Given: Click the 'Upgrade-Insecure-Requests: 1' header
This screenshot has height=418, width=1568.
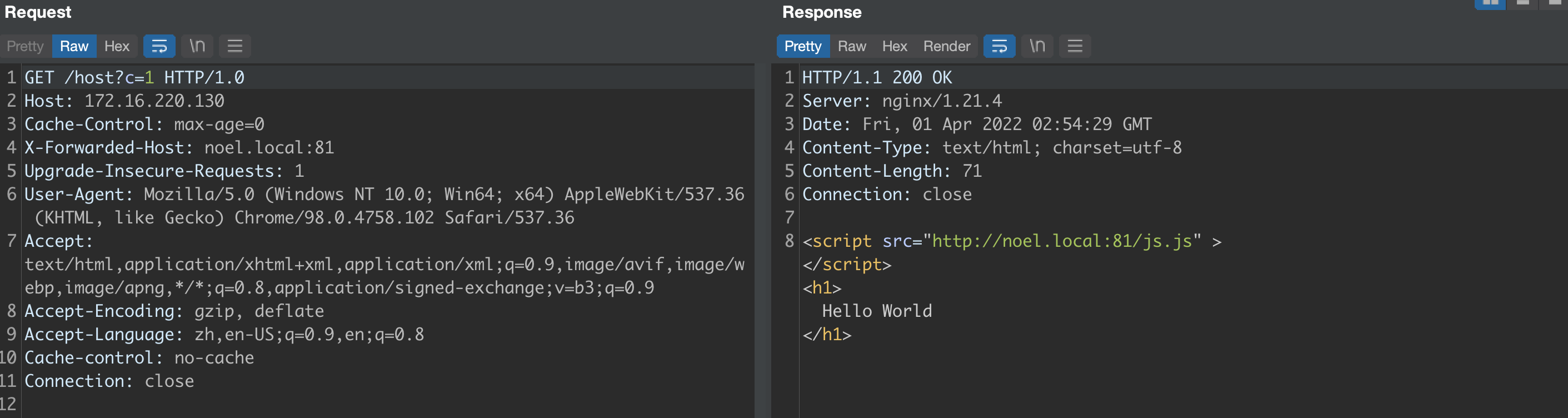Looking at the screenshot, I should coord(164,171).
